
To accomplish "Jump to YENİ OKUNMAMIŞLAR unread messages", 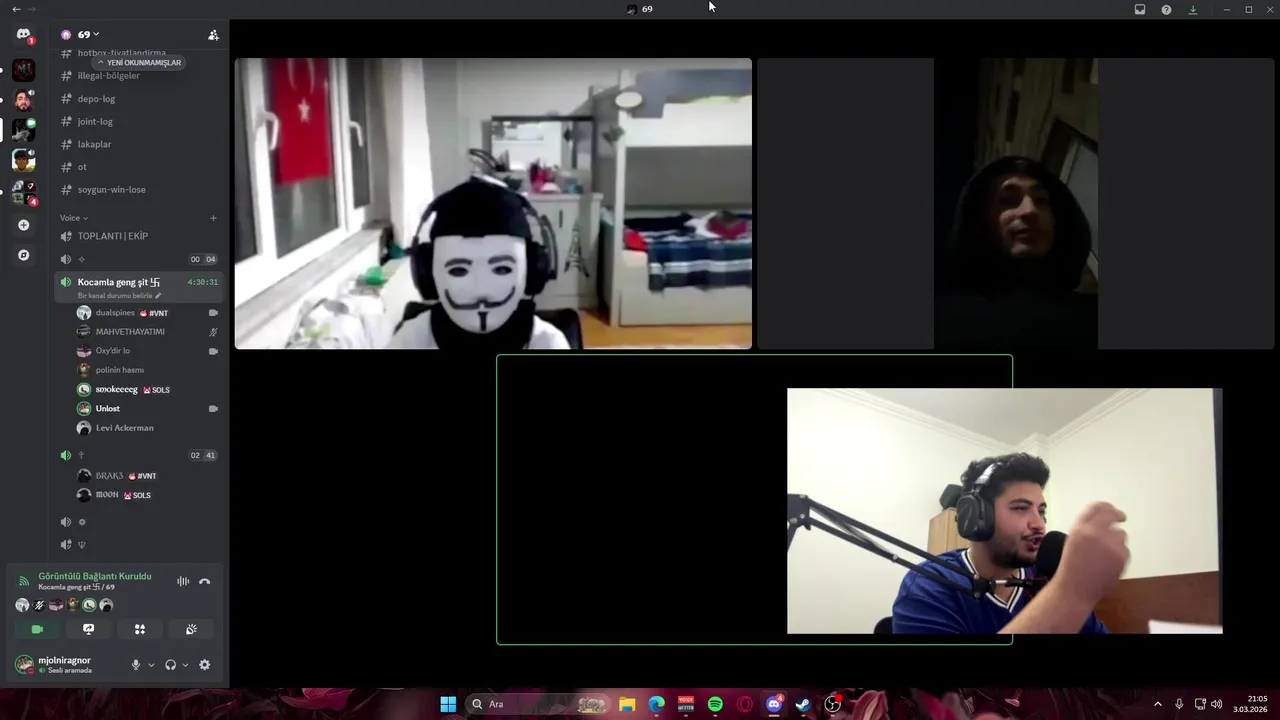I will [140, 62].
